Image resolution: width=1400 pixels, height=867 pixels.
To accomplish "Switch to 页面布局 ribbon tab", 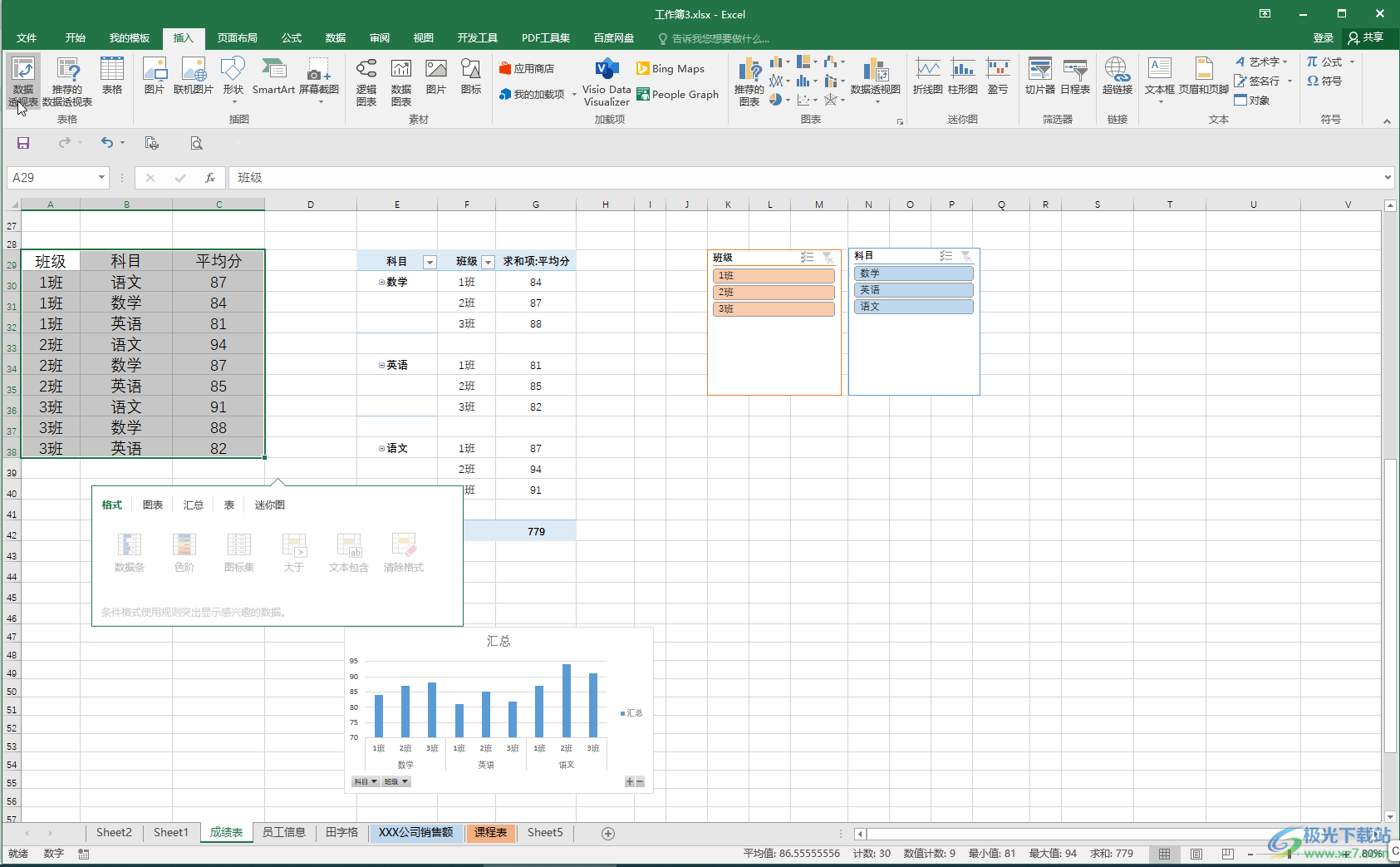I will point(238,38).
